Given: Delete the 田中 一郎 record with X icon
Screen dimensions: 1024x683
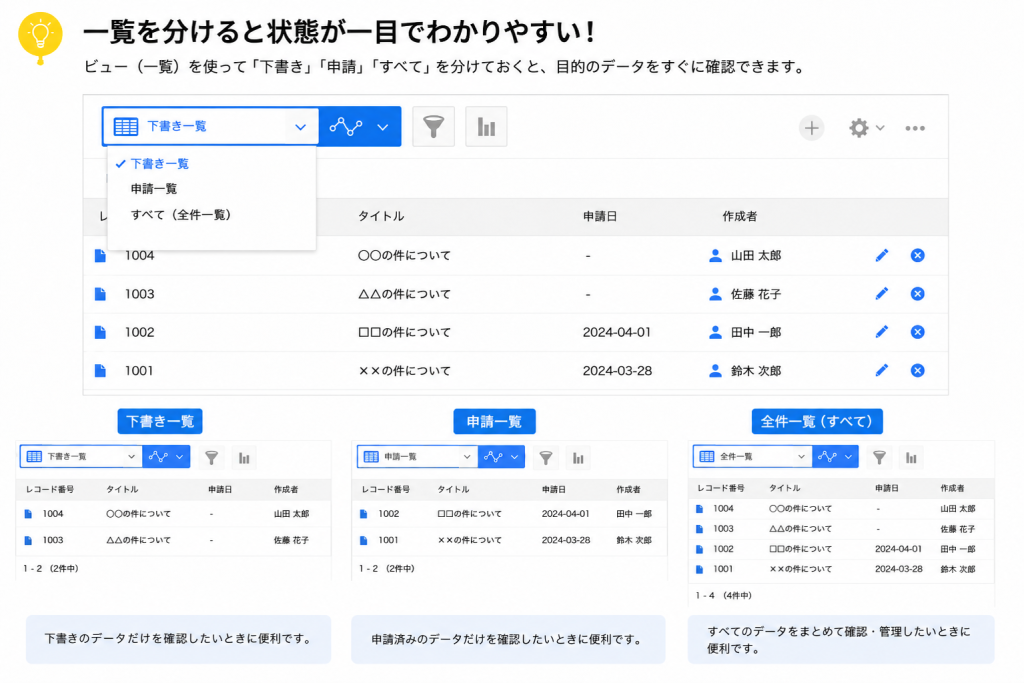Looking at the screenshot, I should (918, 332).
